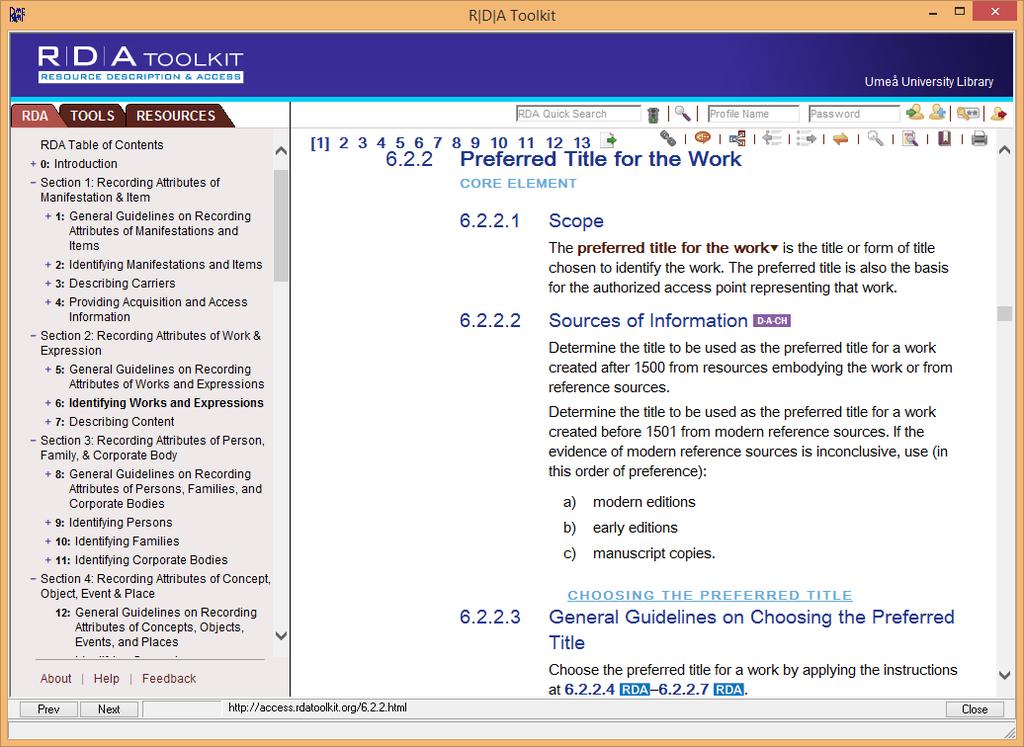
Task: Open '12: General Guidelines on Recording Attributes of Concepts' entry
Action: tap(157, 627)
